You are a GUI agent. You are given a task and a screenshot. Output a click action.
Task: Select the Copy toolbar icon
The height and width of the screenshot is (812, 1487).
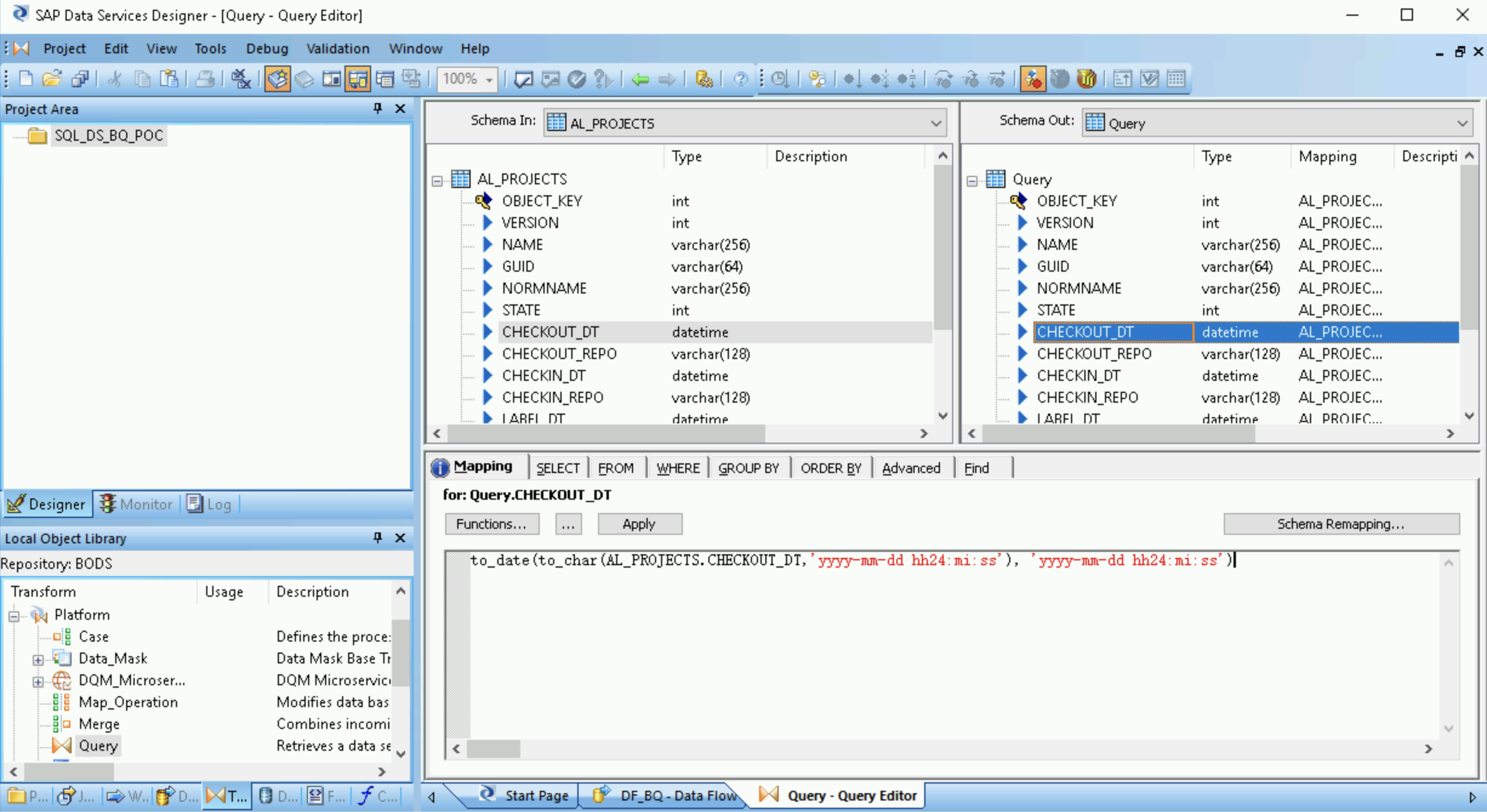(140, 79)
